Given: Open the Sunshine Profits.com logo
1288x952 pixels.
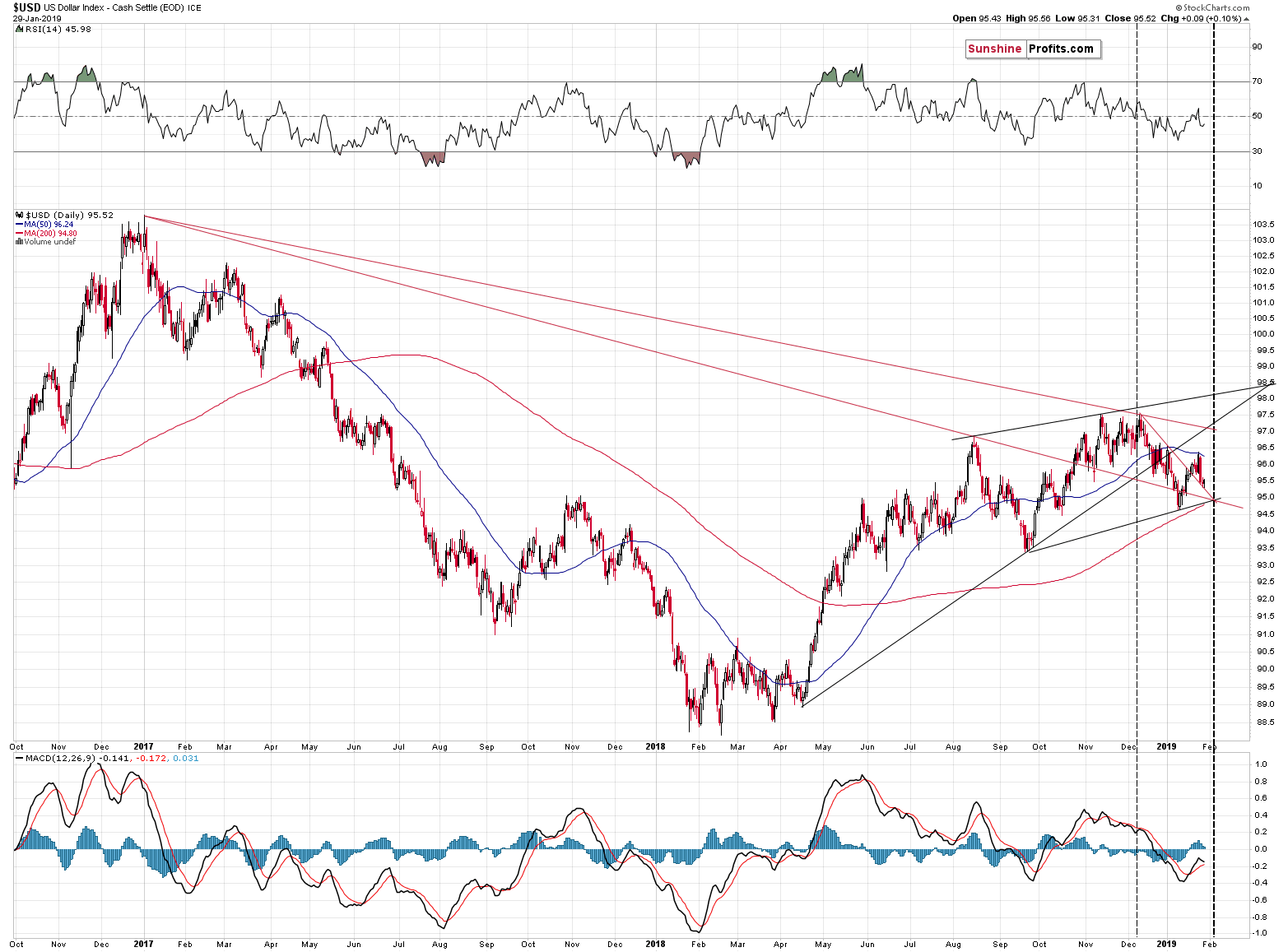Looking at the screenshot, I should tap(1033, 49).
